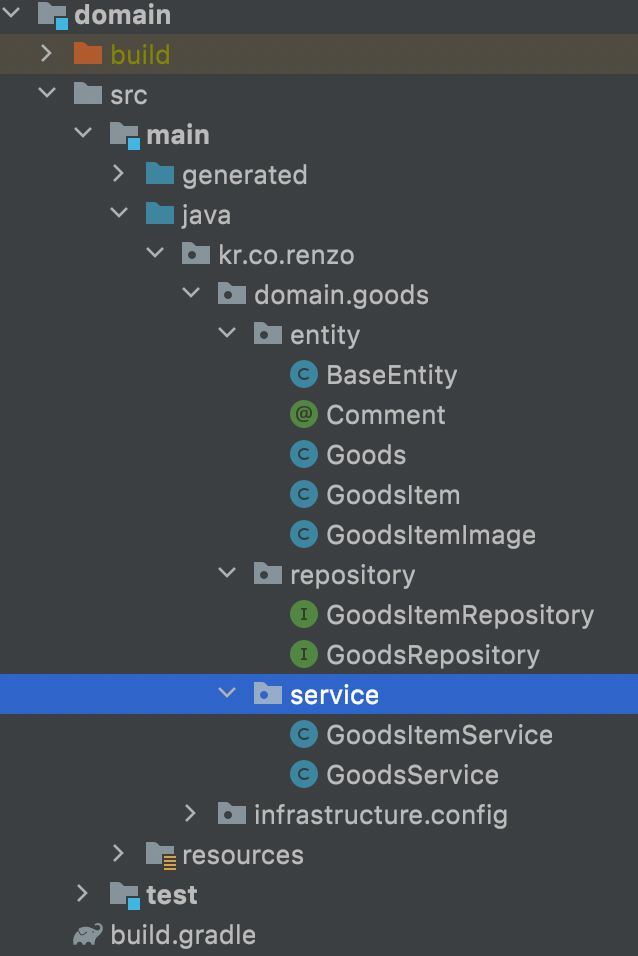Click the annotation icon next to Comment
Viewport: 638px width, 956px height.
coord(303,414)
